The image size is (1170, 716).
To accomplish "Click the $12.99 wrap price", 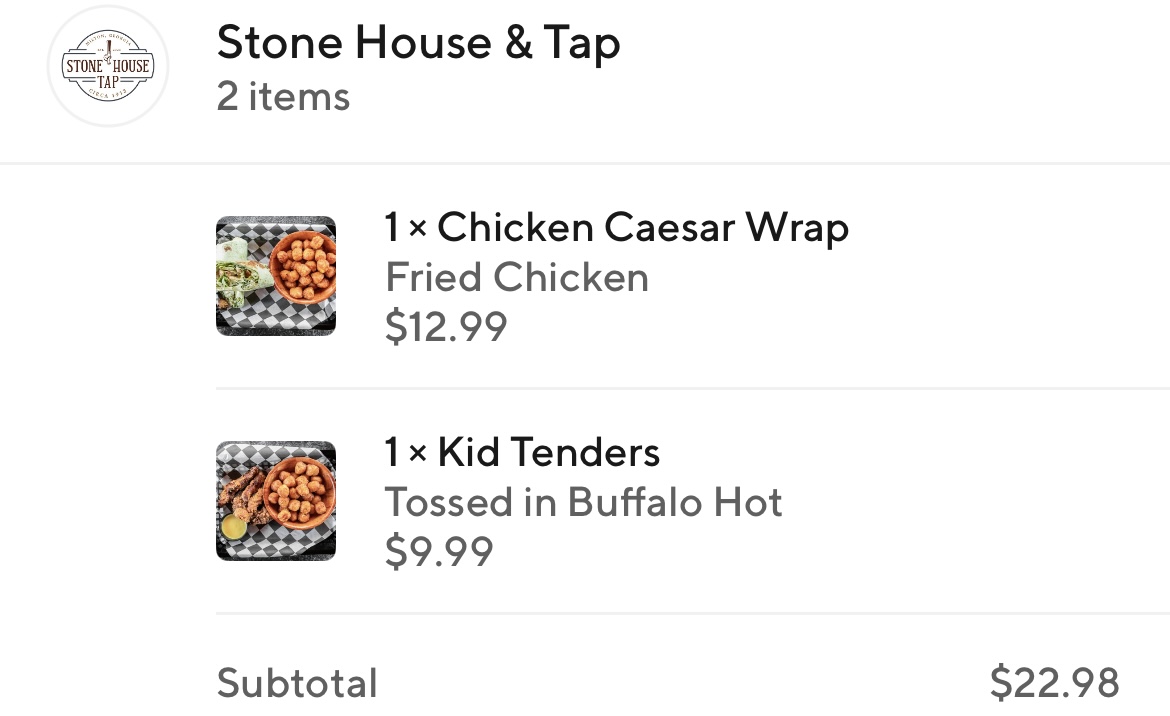I will click(x=446, y=326).
